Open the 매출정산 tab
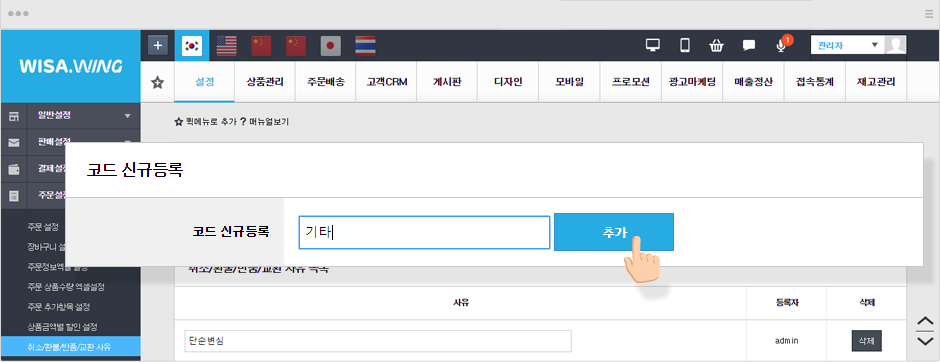Screen dimensions: 940x362 [x=753, y=82]
